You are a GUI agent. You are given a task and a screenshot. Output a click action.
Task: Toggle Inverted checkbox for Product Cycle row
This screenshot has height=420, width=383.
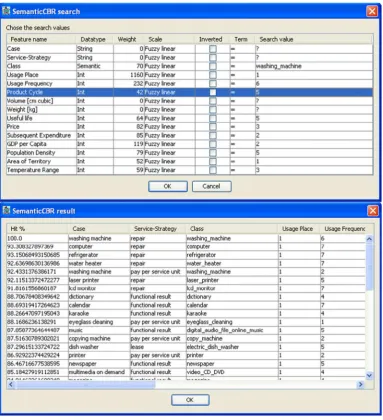click(x=213, y=92)
